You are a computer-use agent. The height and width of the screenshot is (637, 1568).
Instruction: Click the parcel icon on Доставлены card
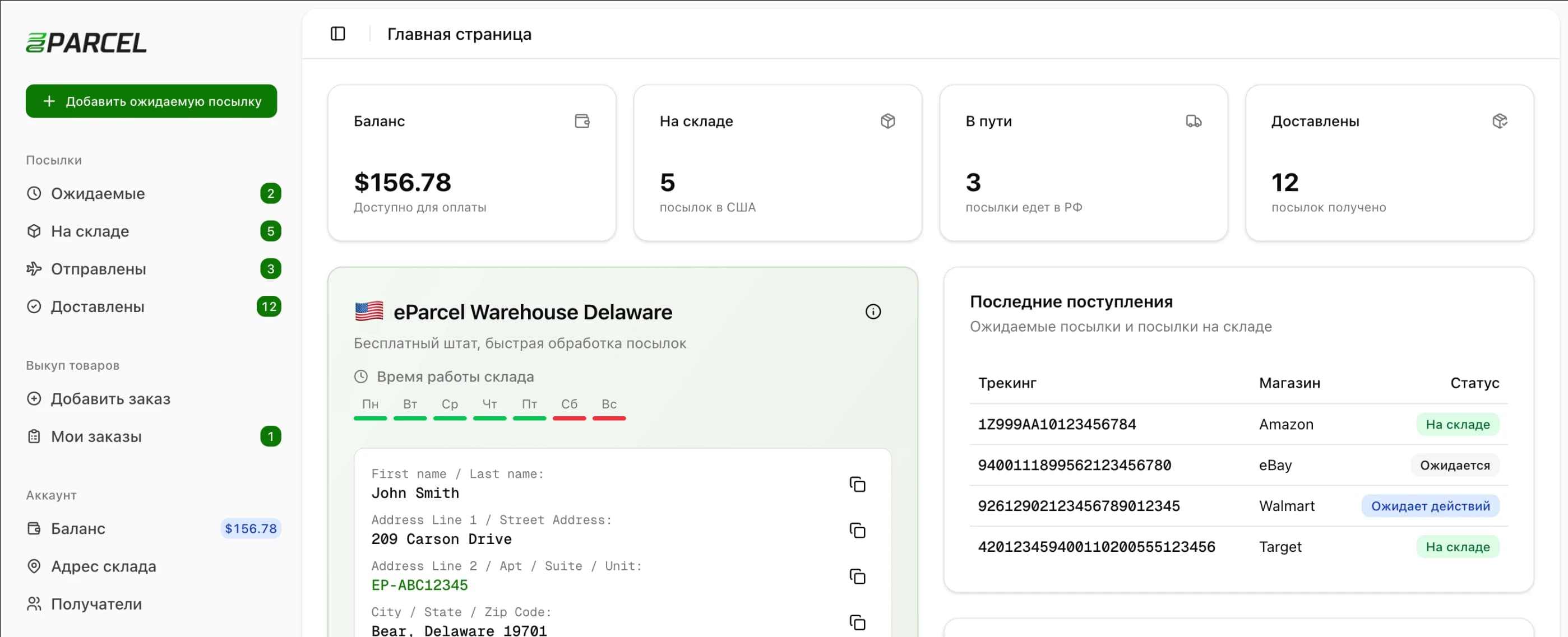click(x=1500, y=121)
